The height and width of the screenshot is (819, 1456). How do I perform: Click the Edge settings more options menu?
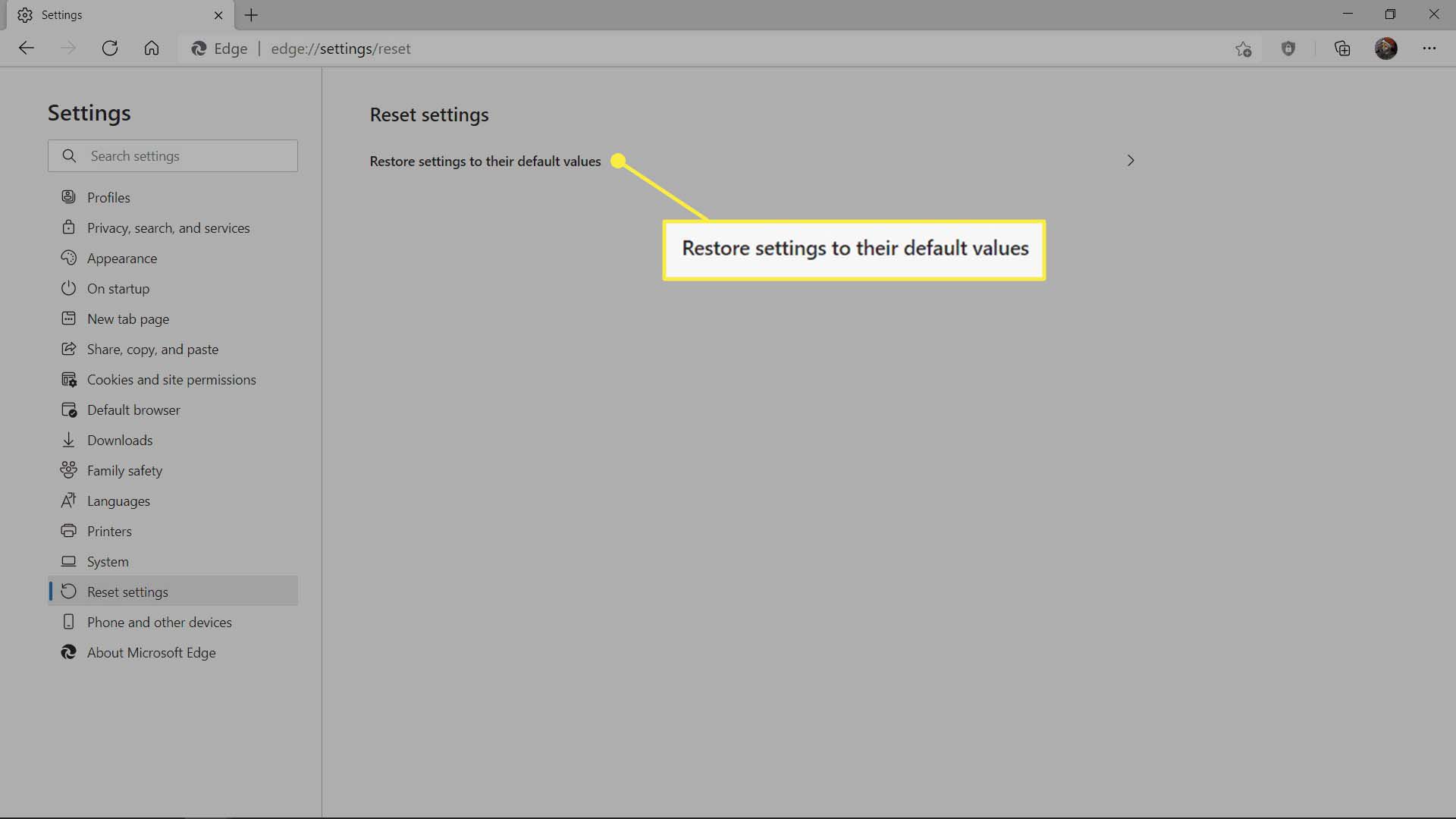click(1430, 48)
